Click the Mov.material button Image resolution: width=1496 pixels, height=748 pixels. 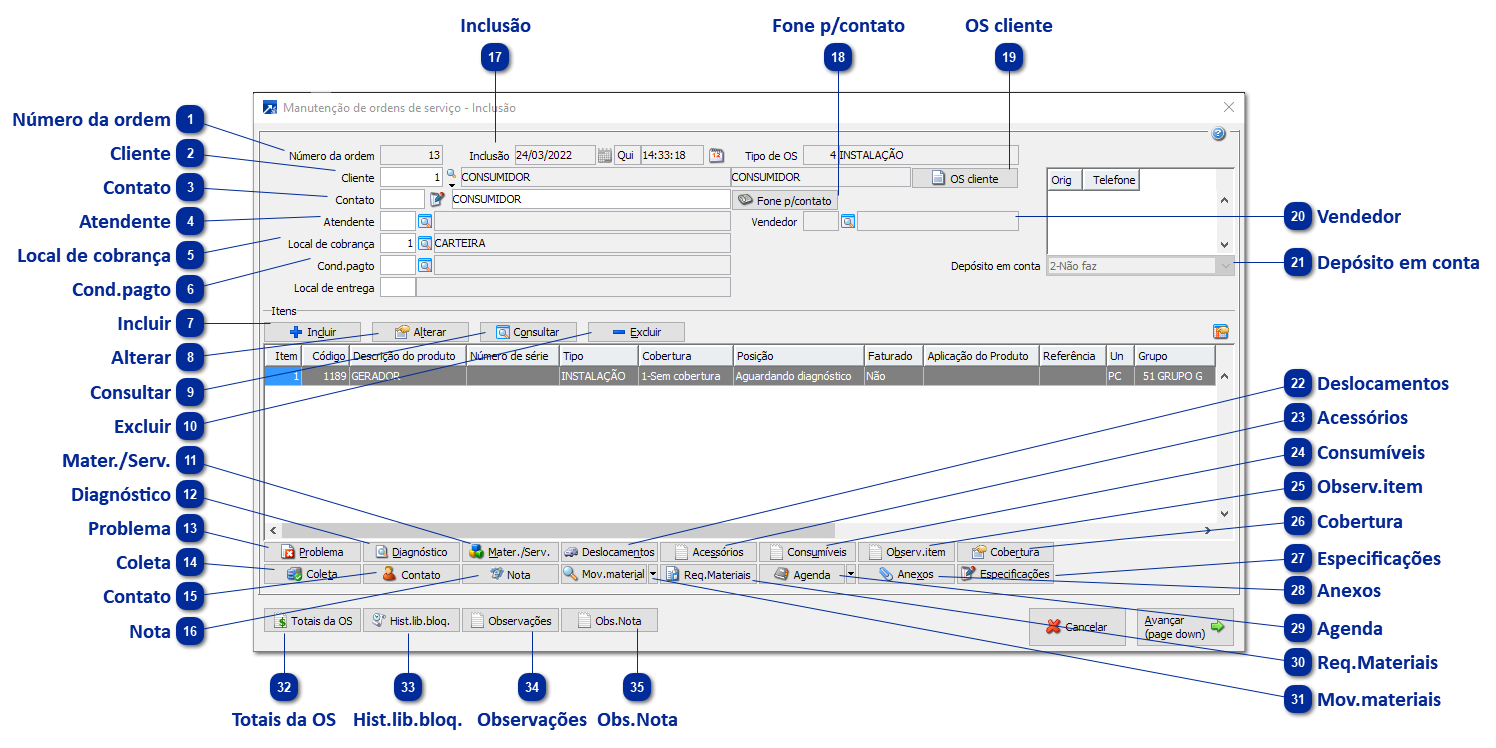tap(603, 575)
